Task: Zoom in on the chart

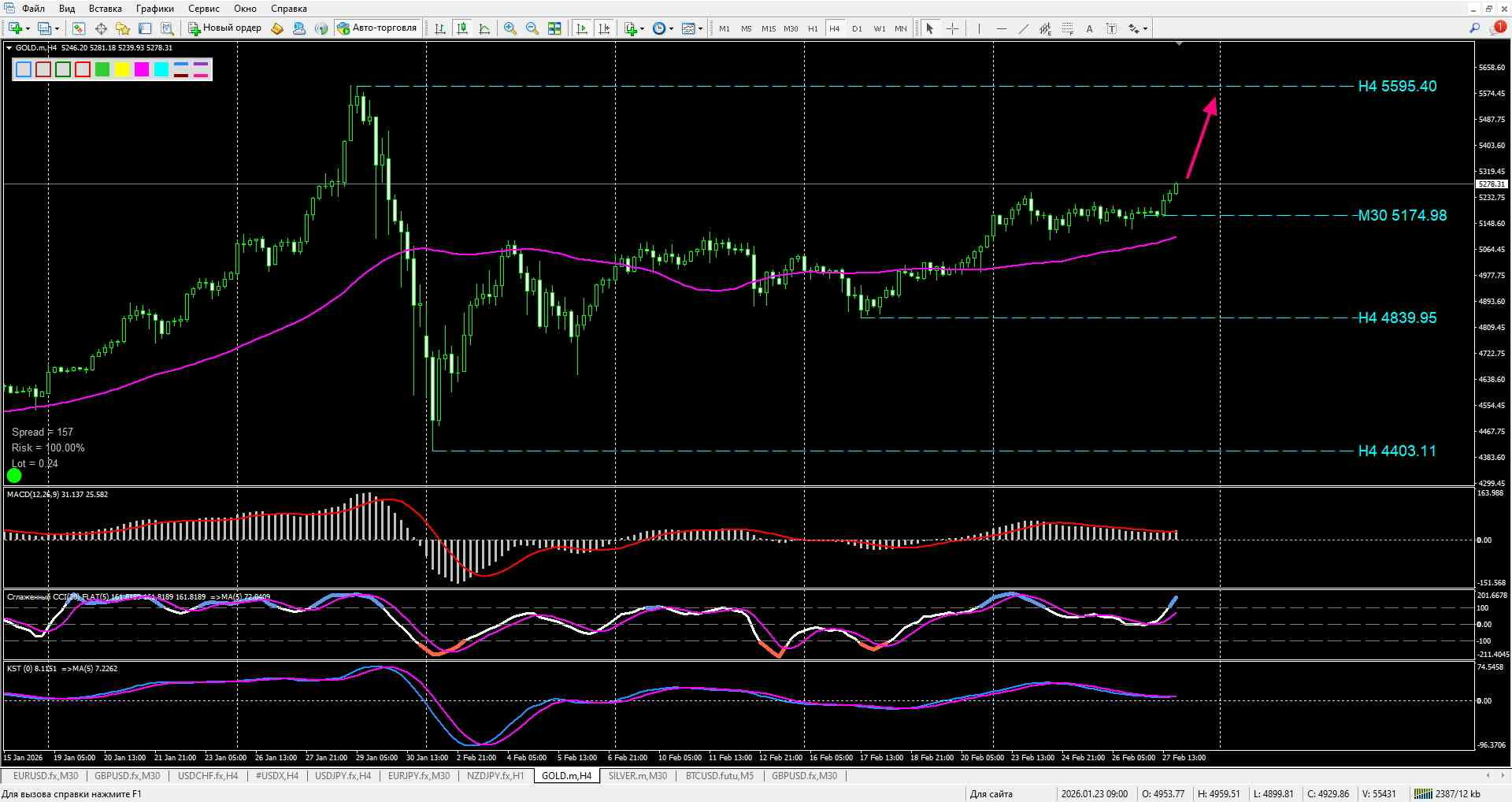Action: (510, 28)
